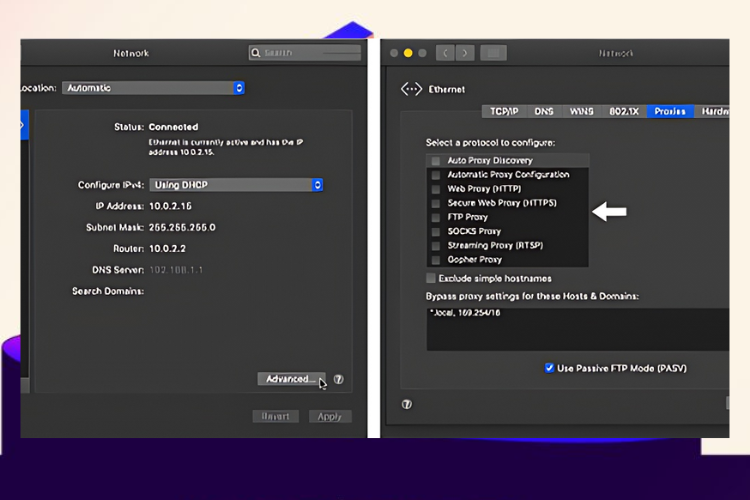Switch to the DNS tab
Viewport: 750px width, 500px height.
pyautogui.click(x=544, y=111)
